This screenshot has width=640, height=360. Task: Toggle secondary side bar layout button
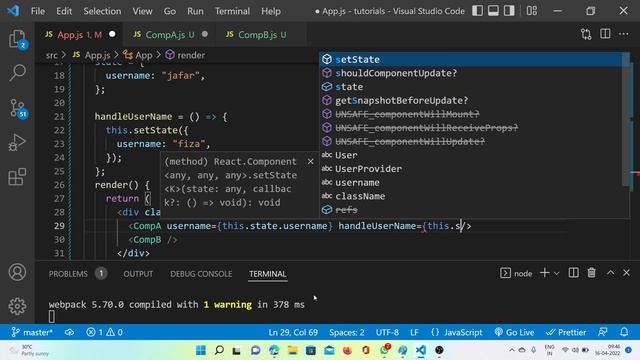(509, 11)
